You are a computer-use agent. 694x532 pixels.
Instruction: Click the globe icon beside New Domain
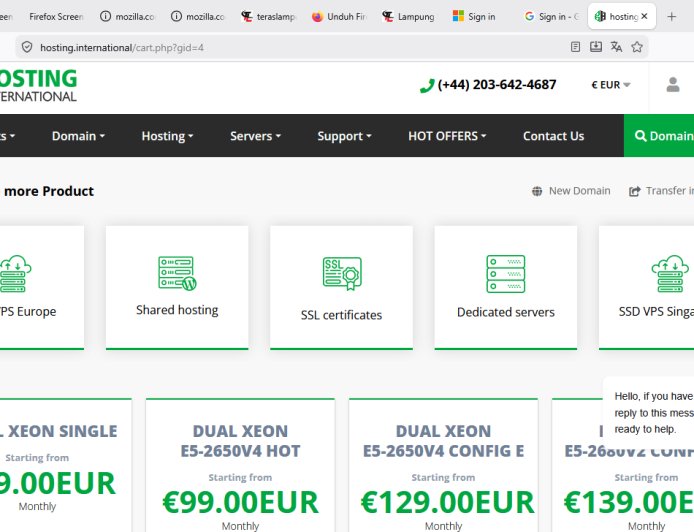pyautogui.click(x=537, y=191)
